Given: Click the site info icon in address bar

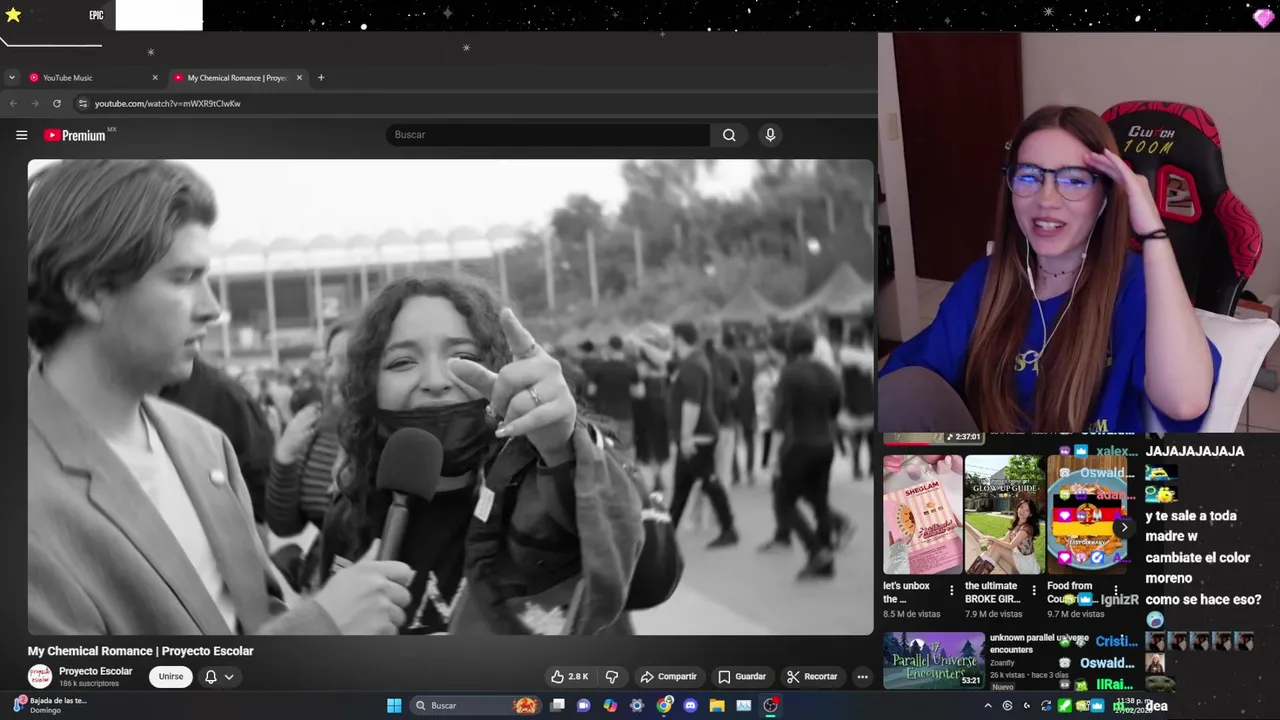Looking at the screenshot, I should (83, 104).
